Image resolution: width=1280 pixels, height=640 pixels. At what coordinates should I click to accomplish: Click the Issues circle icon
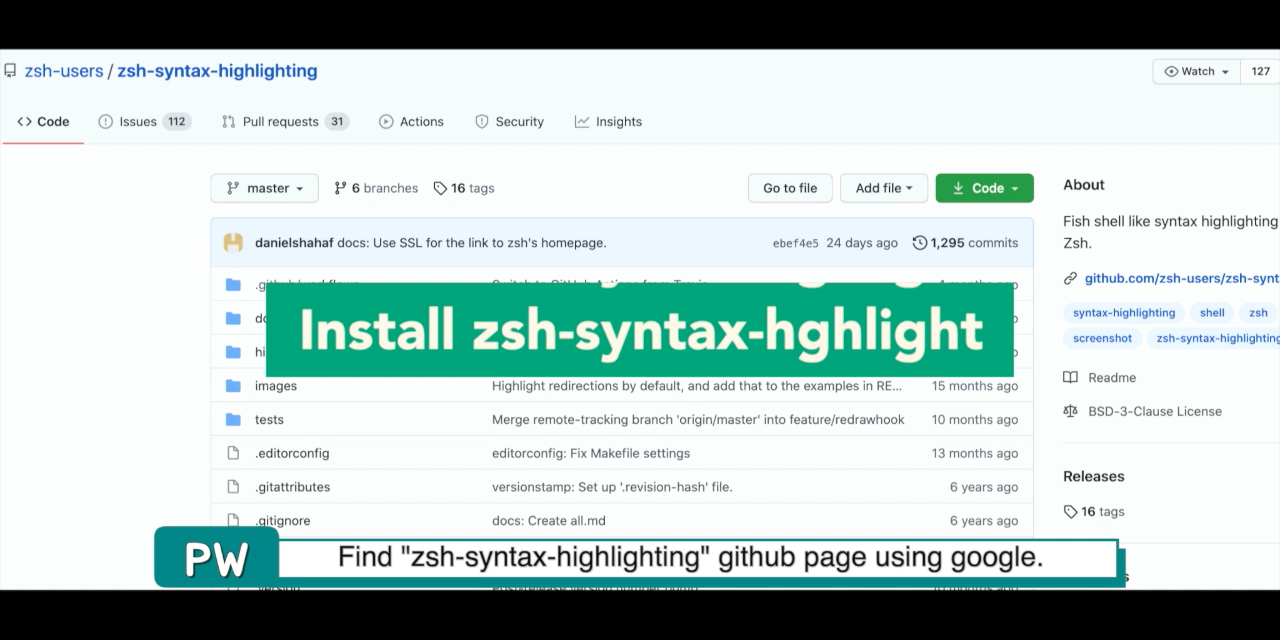105,122
